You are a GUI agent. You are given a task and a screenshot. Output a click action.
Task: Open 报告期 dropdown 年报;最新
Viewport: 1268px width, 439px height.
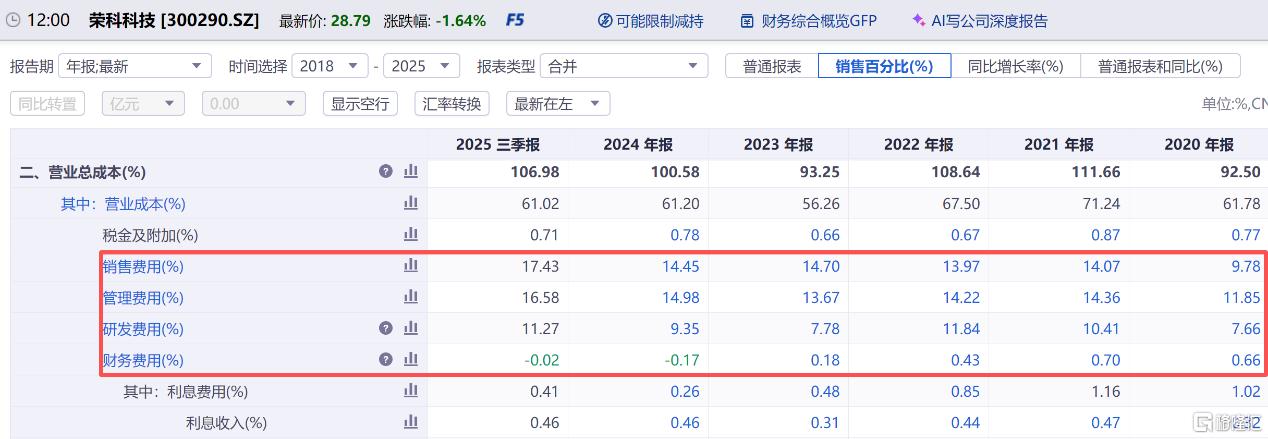point(135,66)
